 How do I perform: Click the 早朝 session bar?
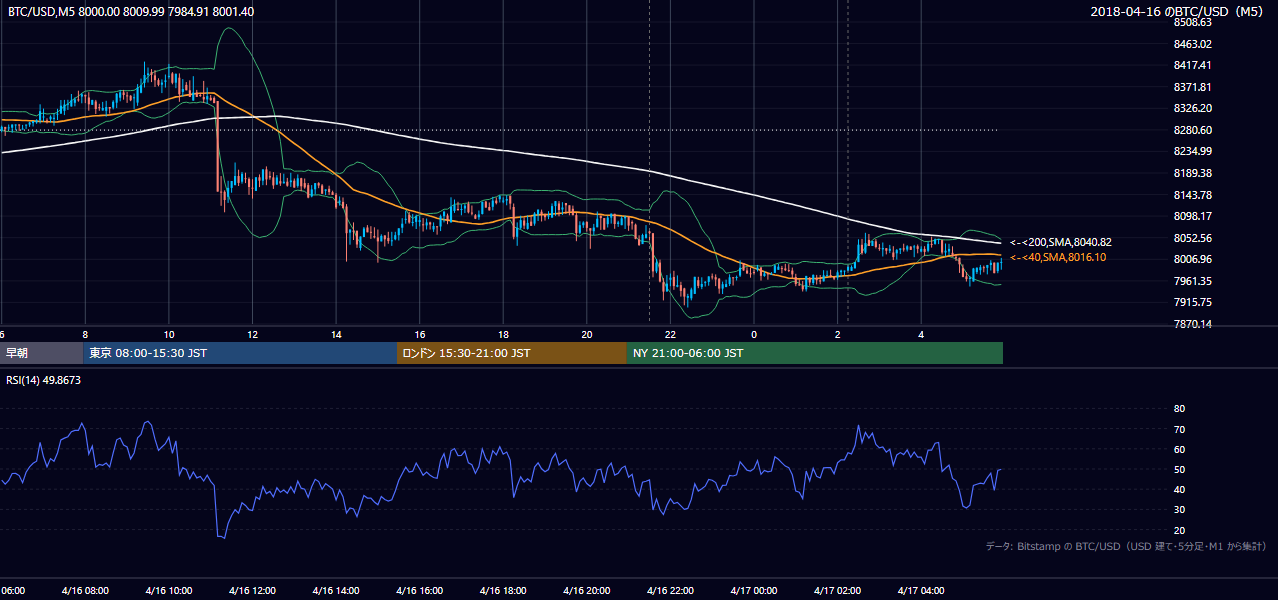41,353
